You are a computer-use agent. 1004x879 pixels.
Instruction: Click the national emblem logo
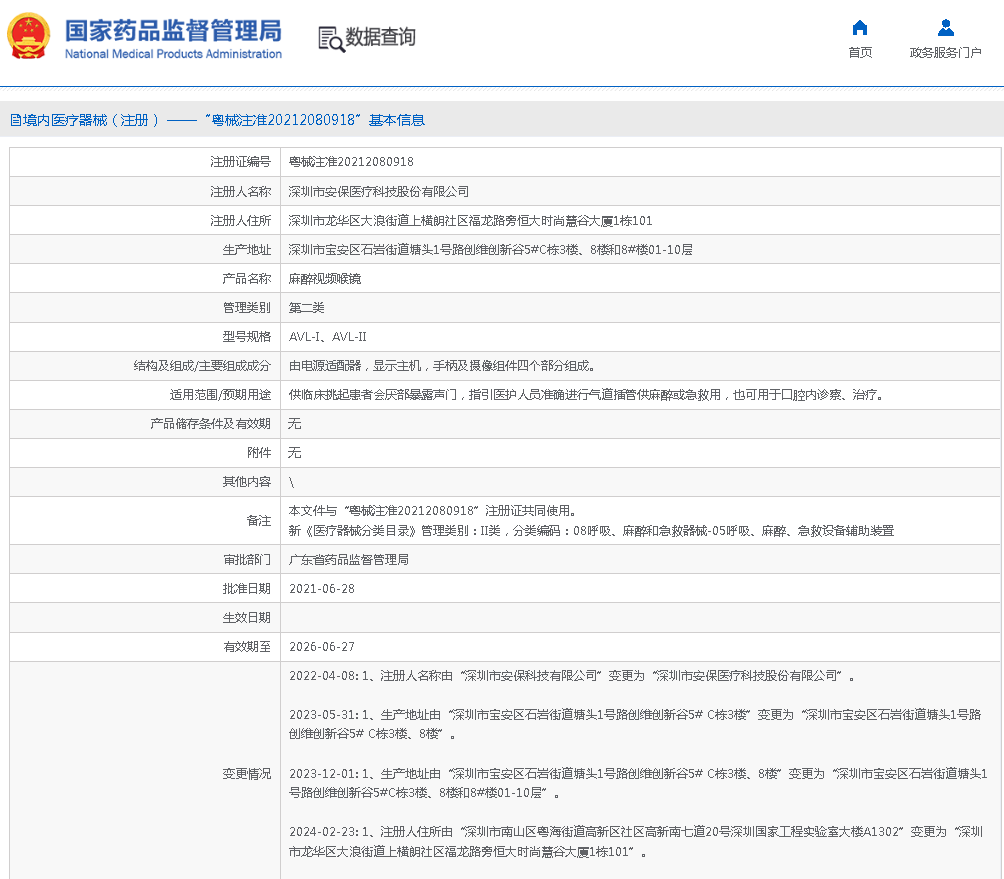[29, 38]
